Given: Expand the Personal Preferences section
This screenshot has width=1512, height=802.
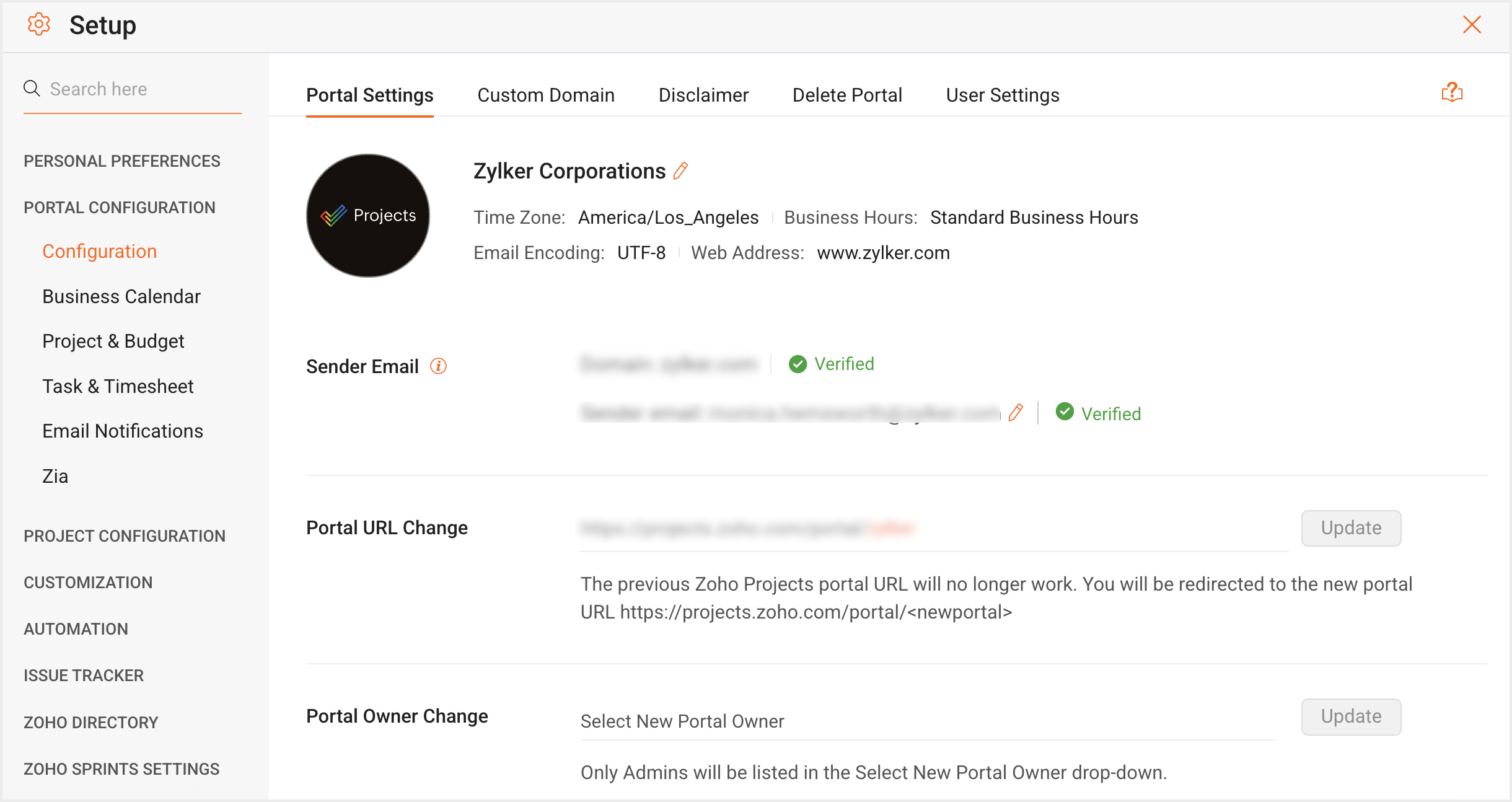Looking at the screenshot, I should (122, 161).
